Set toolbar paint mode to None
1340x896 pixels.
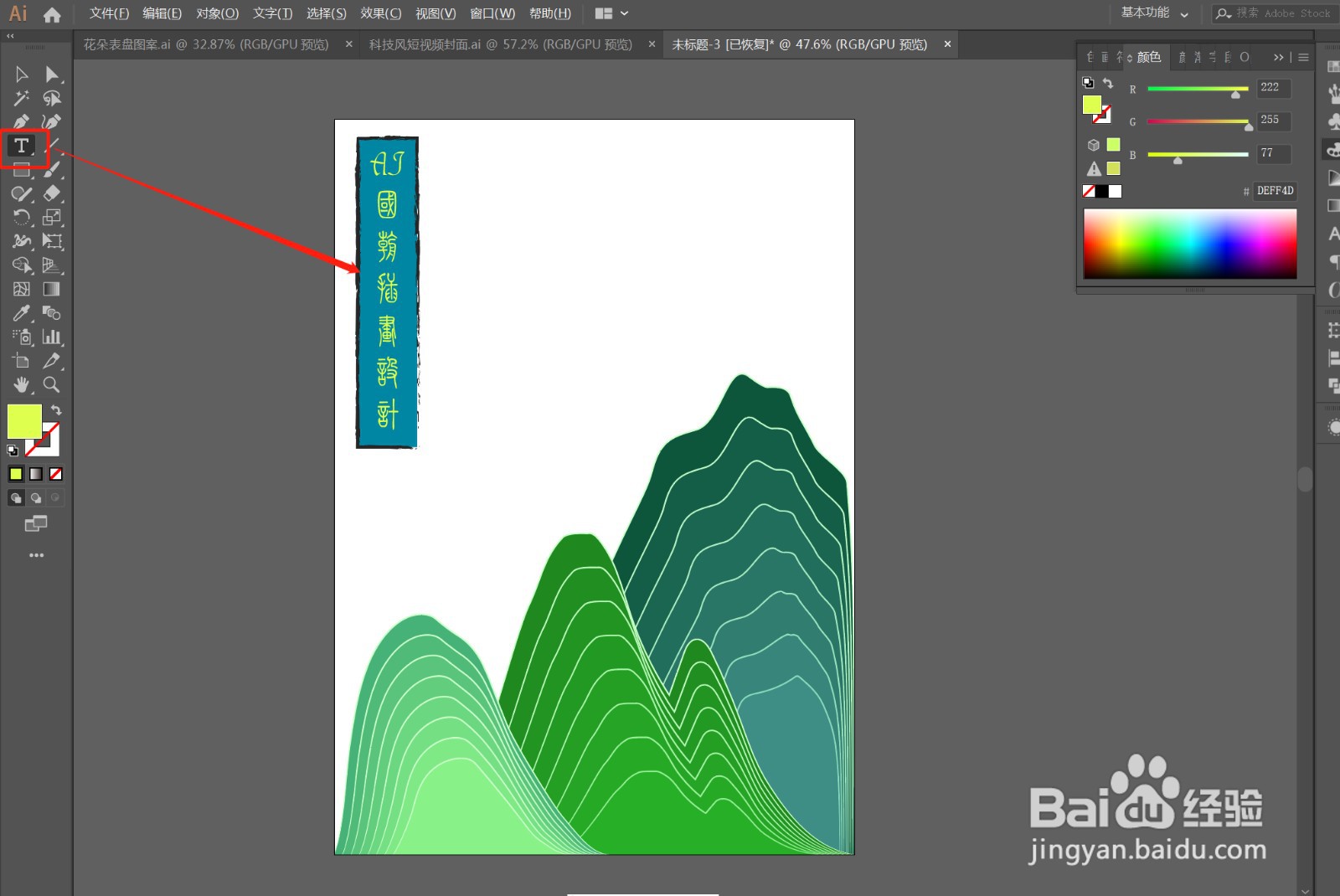[56, 474]
